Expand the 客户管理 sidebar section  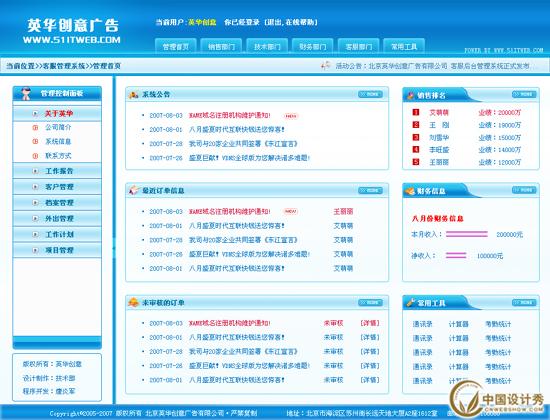(x=57, y=187)
